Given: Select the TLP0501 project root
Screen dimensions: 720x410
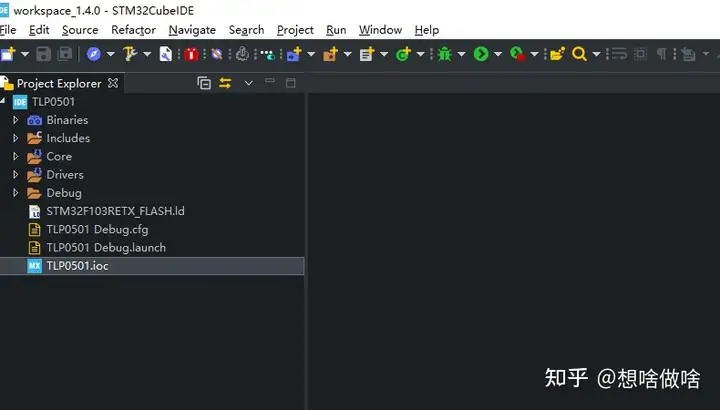Looking at the screenshot, I should pos(53,102).
